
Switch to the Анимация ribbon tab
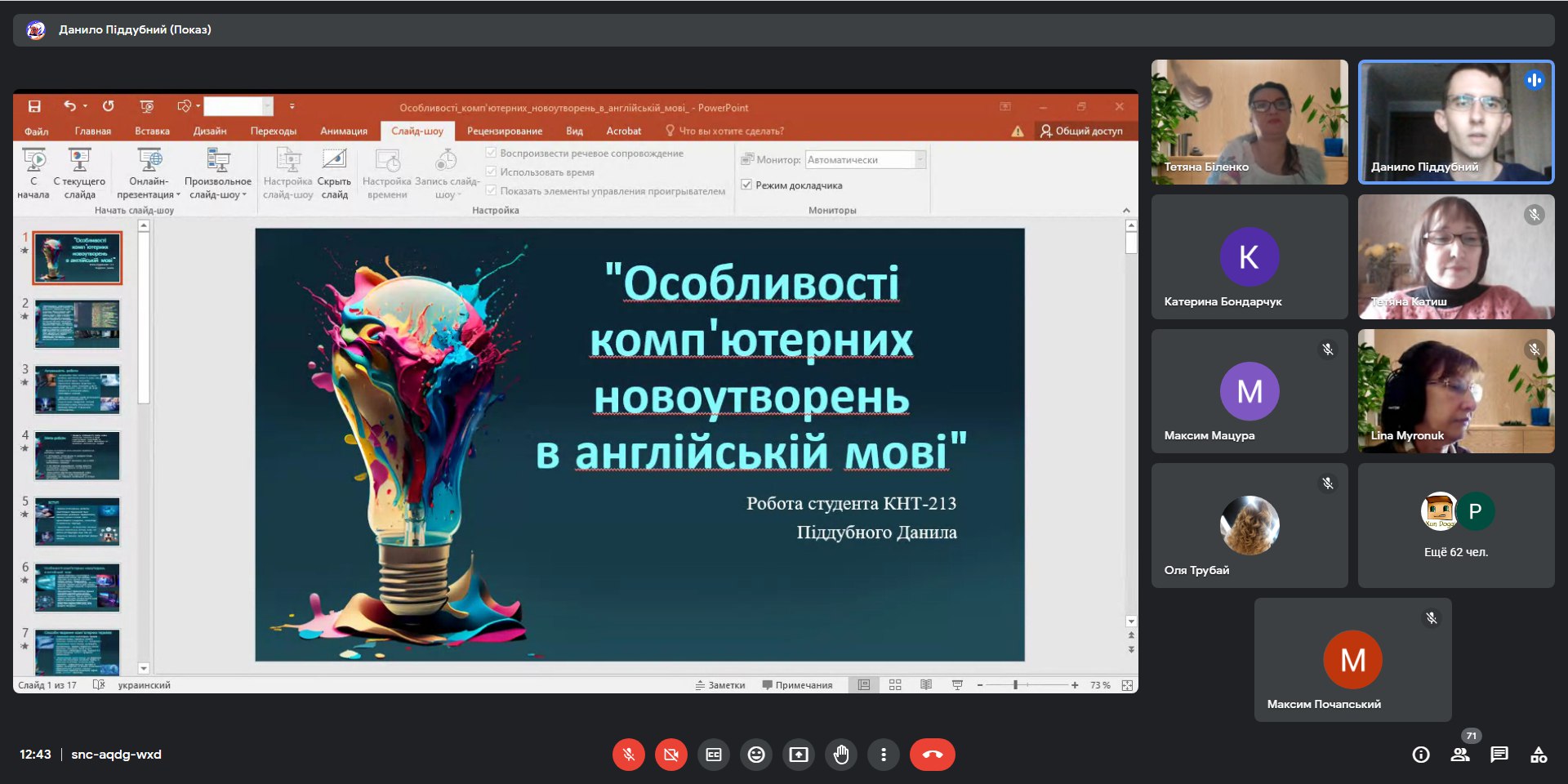344,131
